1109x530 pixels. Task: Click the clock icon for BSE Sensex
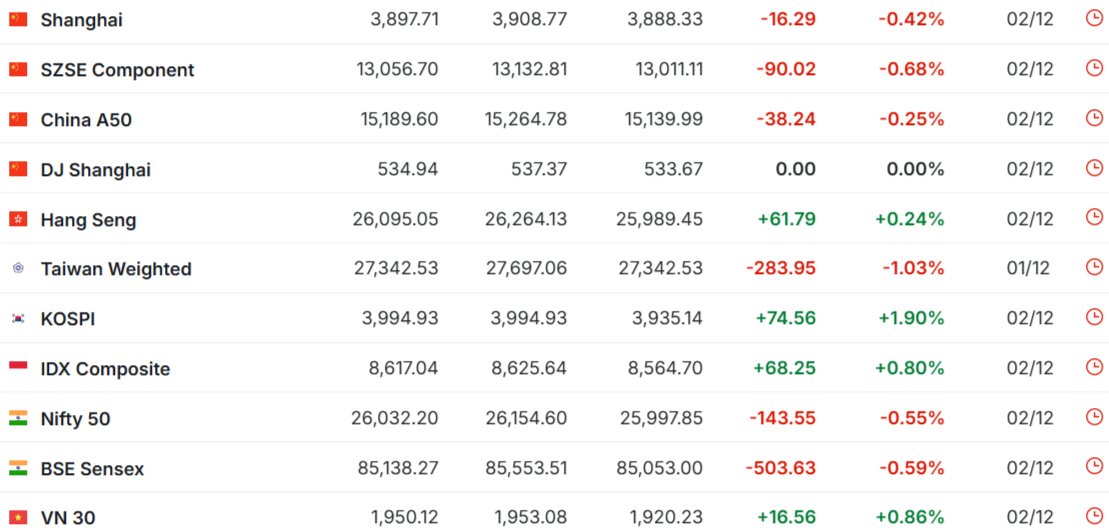1094,467
